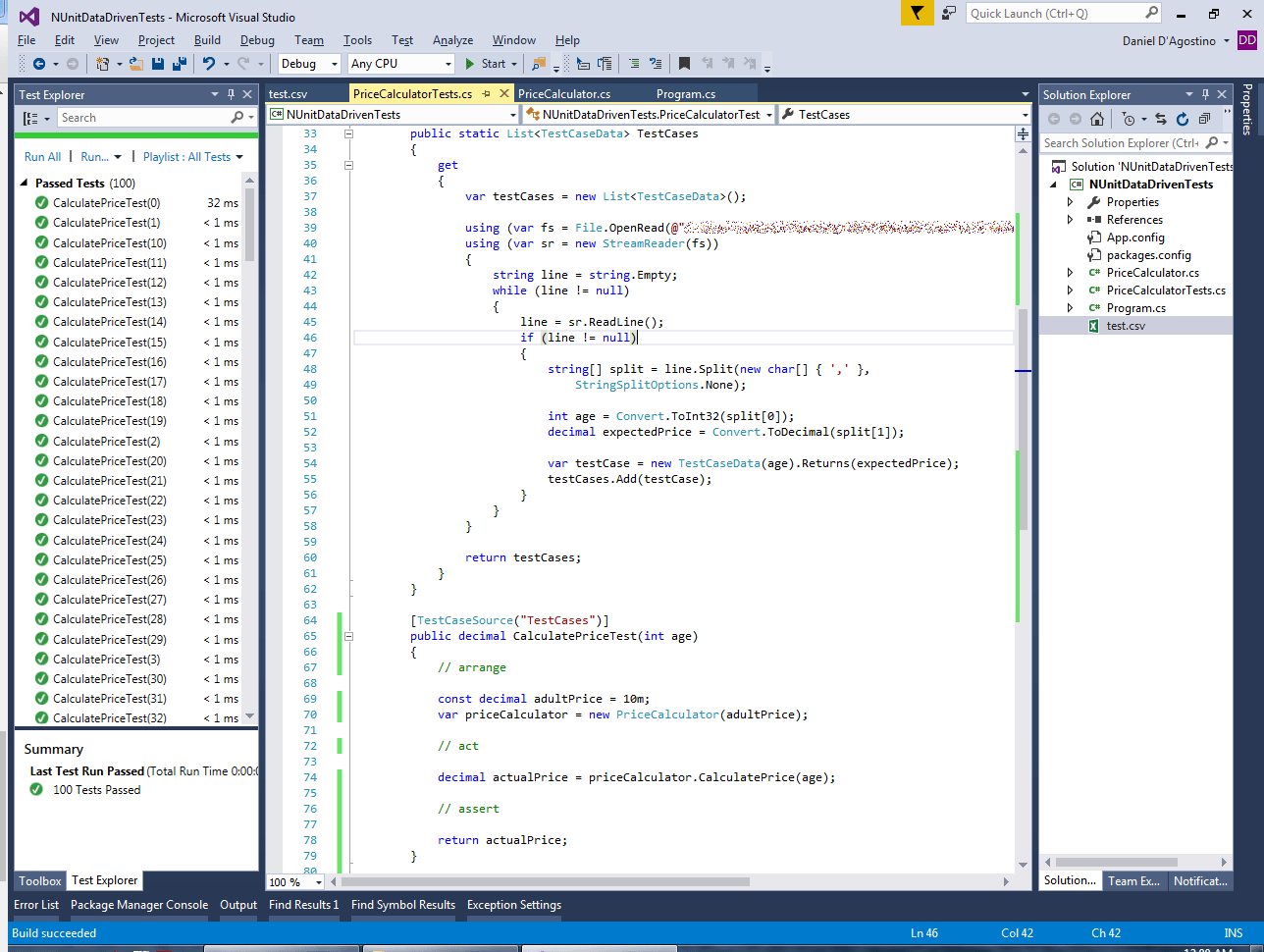
Task: Open the Build menu
Action: point(207,40)
